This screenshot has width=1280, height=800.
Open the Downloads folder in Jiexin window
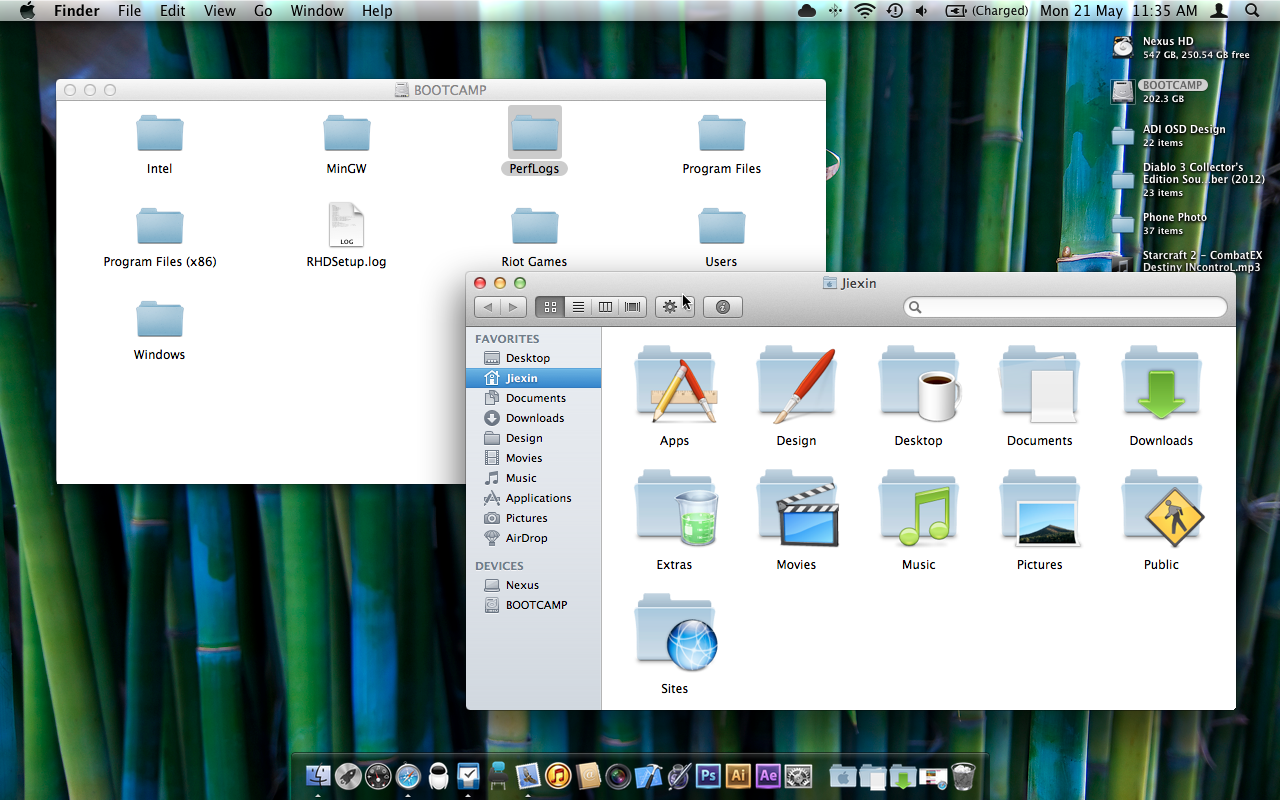tap(1161, 387)
